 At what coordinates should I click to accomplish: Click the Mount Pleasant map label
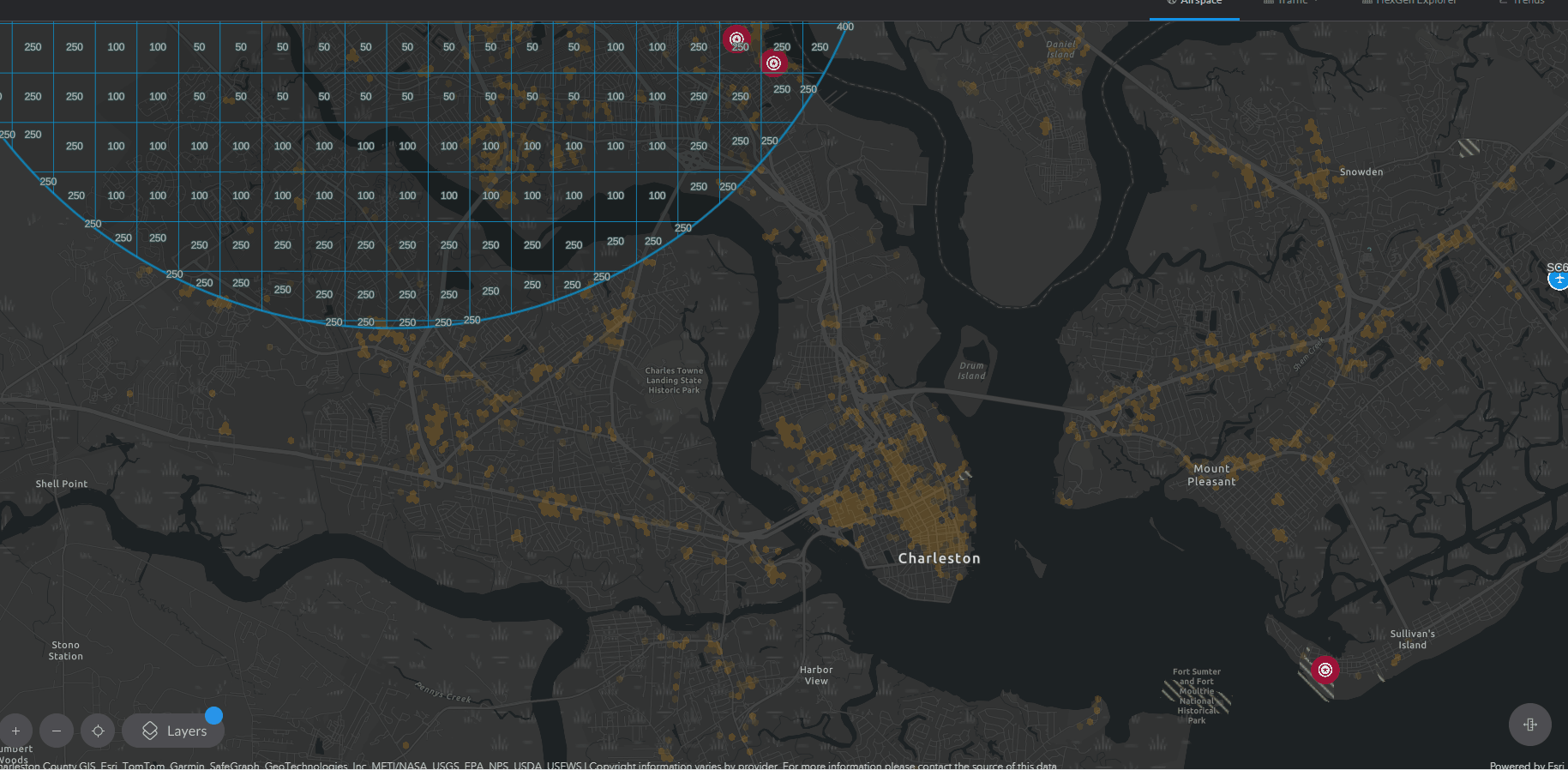pyautogui.click(x=1211, y=475)
